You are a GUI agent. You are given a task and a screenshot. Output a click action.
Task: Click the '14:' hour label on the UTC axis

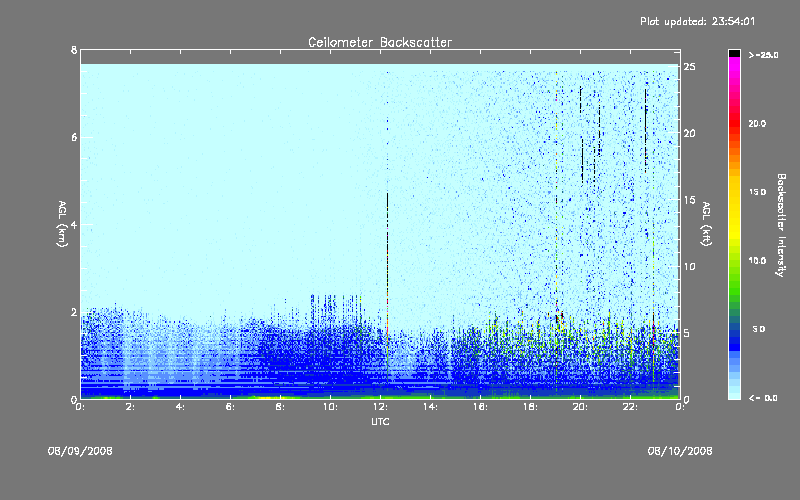[430, 407]
